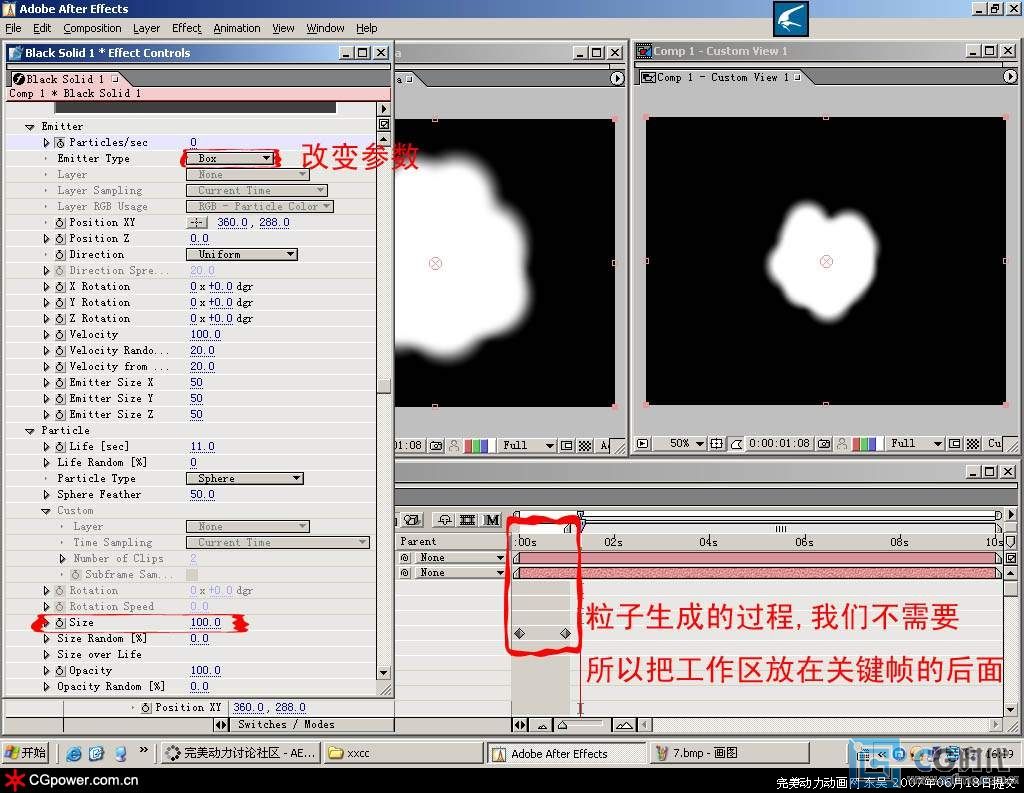Toggle the Y Rotation stopwatch
Viewport: 1024px width, 793px height.
point(60,302)
